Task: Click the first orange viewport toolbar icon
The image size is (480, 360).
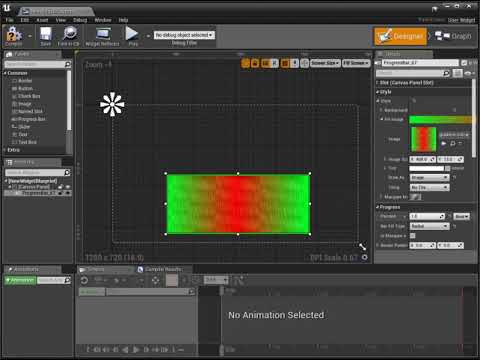Action: coord(245,63)
